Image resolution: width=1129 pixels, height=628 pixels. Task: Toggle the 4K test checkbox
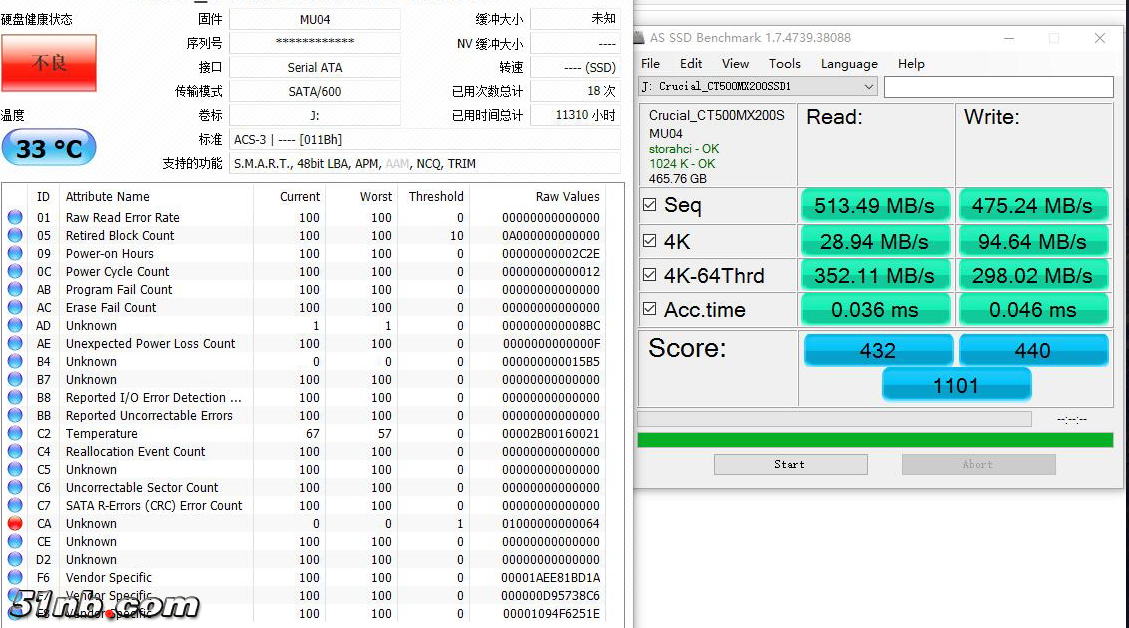(649, 241)
